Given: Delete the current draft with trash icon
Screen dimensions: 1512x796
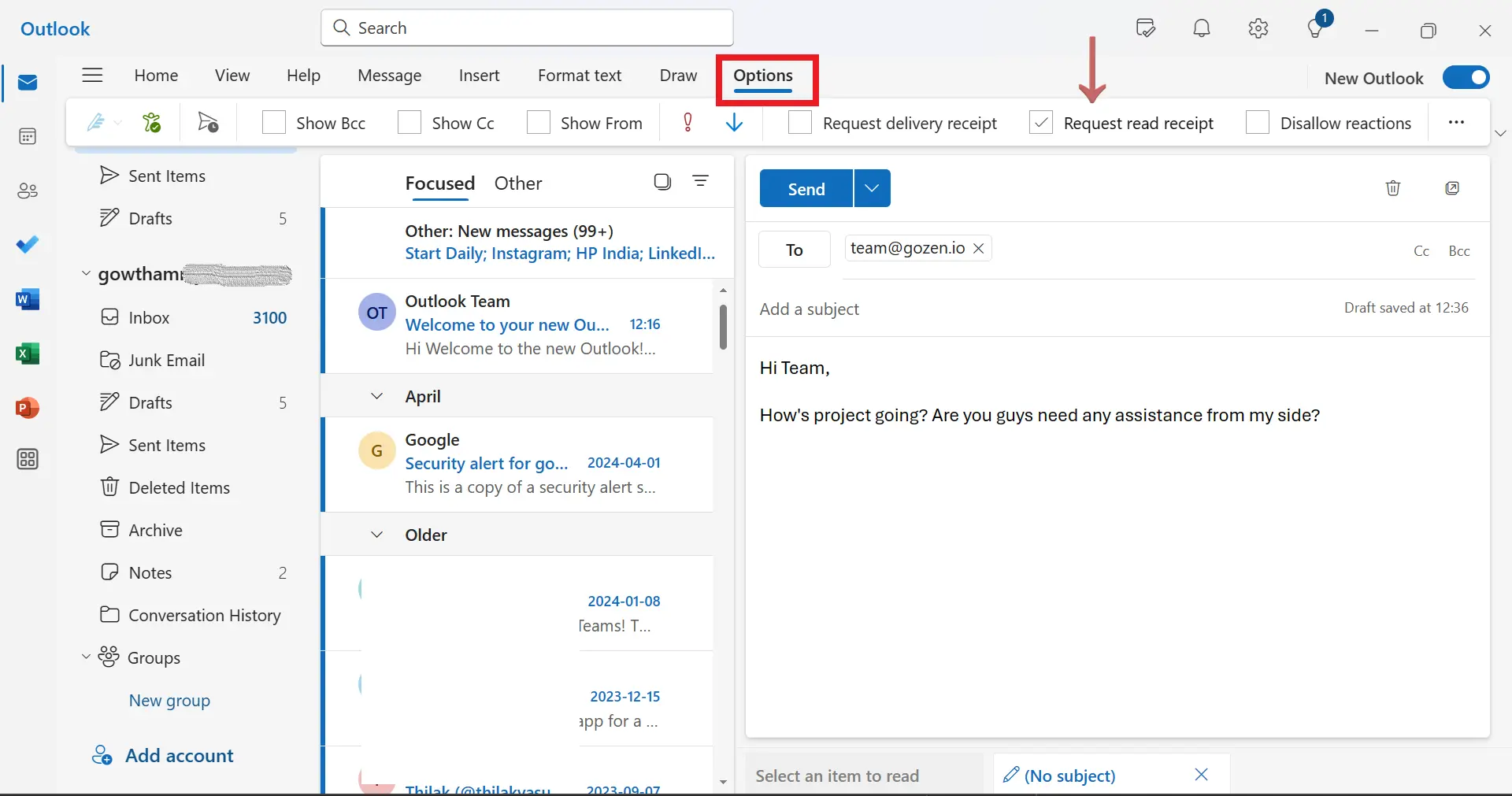Looking at the screenshot, I should coord(1393,188).
